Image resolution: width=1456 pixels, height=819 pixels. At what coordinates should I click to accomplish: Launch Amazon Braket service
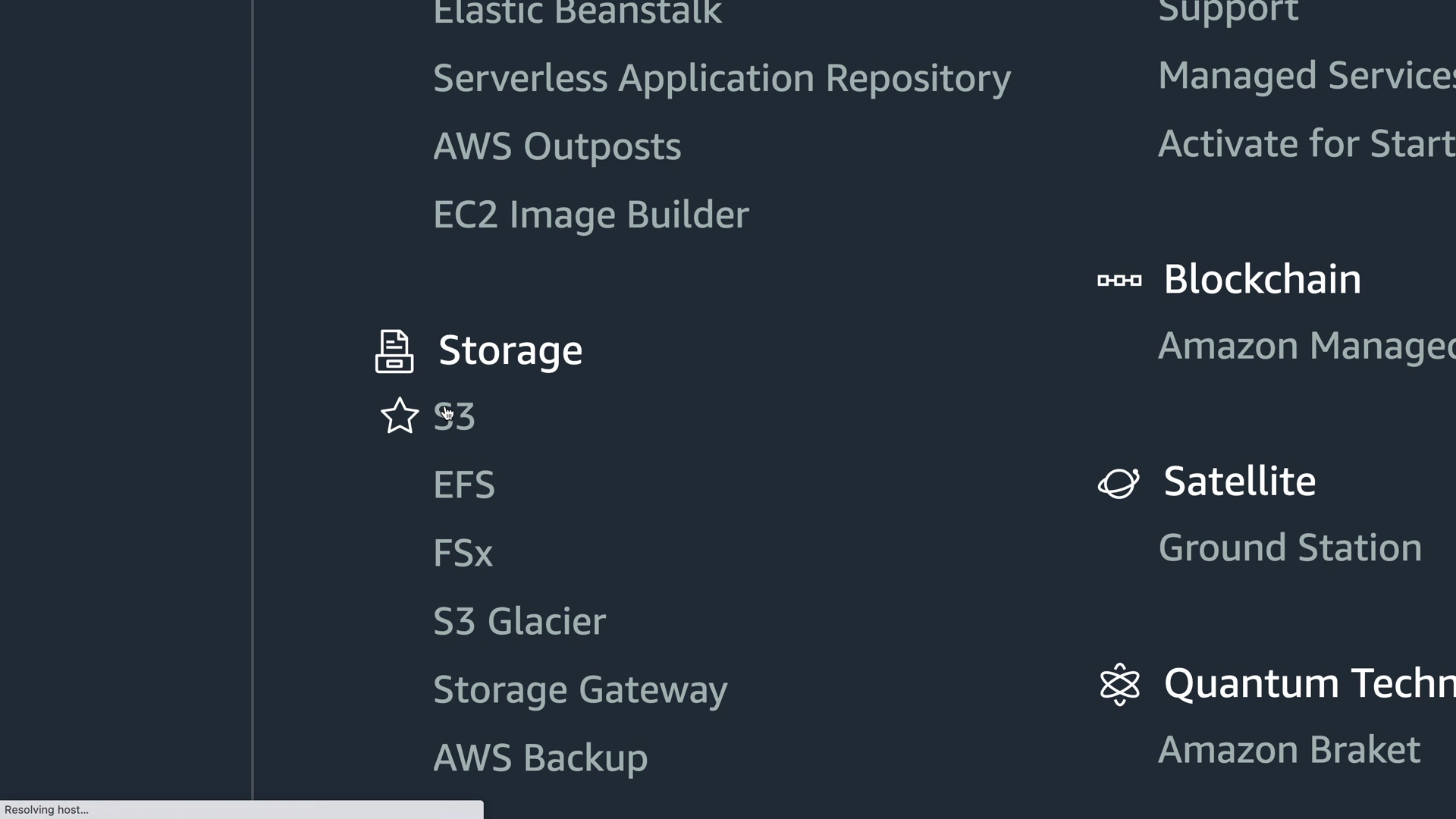[x=1289, y=751]
